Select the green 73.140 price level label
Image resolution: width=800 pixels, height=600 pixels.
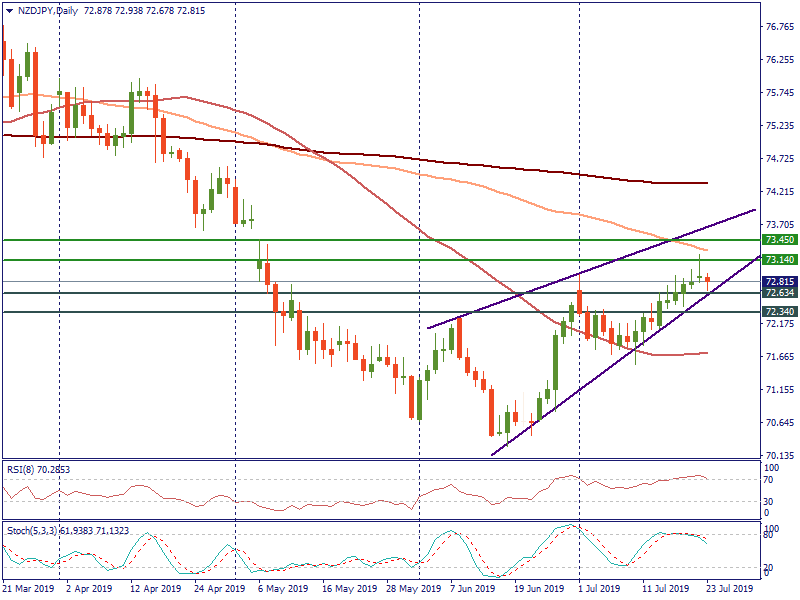778,260
